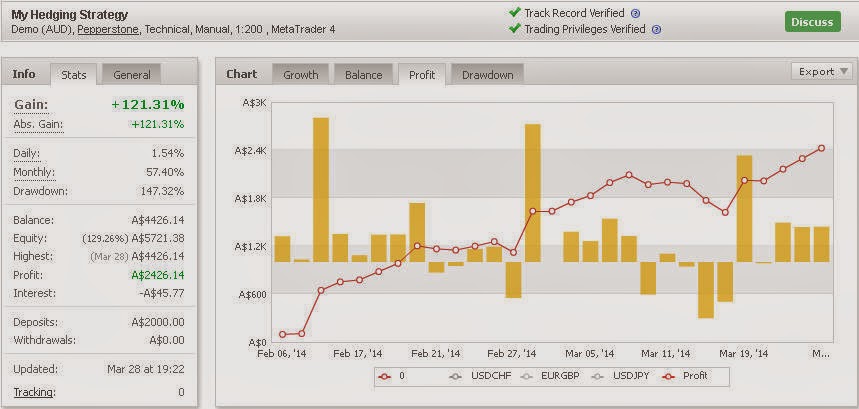Toggle the USDJPY series in the legend
859x409 pixels.
pos(620,376)
